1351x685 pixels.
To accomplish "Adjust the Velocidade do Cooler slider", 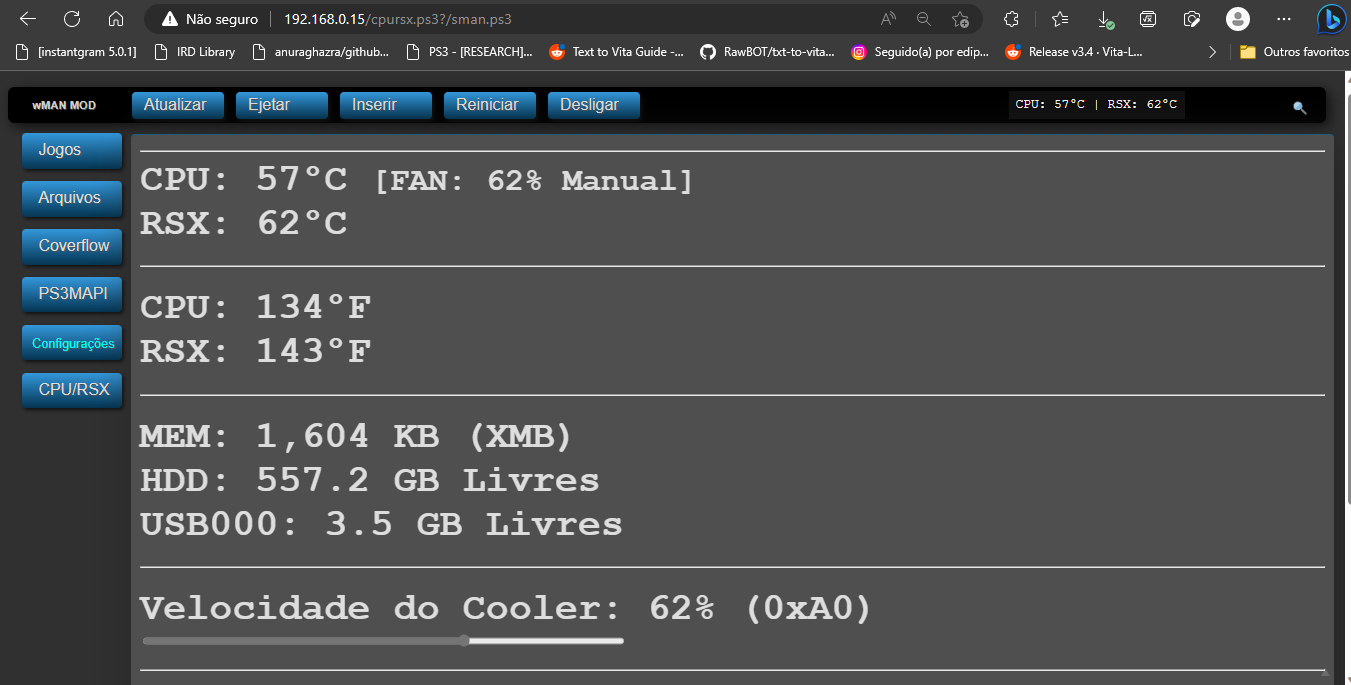I will (463, 640).
